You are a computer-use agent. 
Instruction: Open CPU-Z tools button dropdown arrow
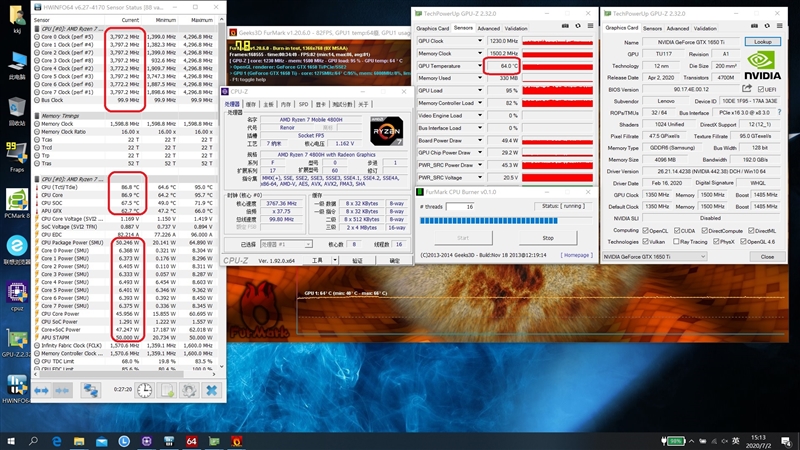pyautogui.click(x=335, y=260)
